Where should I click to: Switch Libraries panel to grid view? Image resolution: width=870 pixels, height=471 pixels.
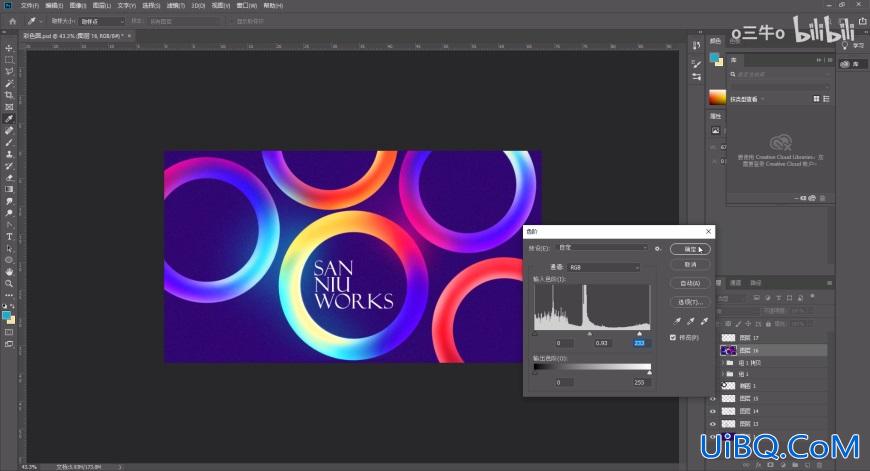(816, 99)
